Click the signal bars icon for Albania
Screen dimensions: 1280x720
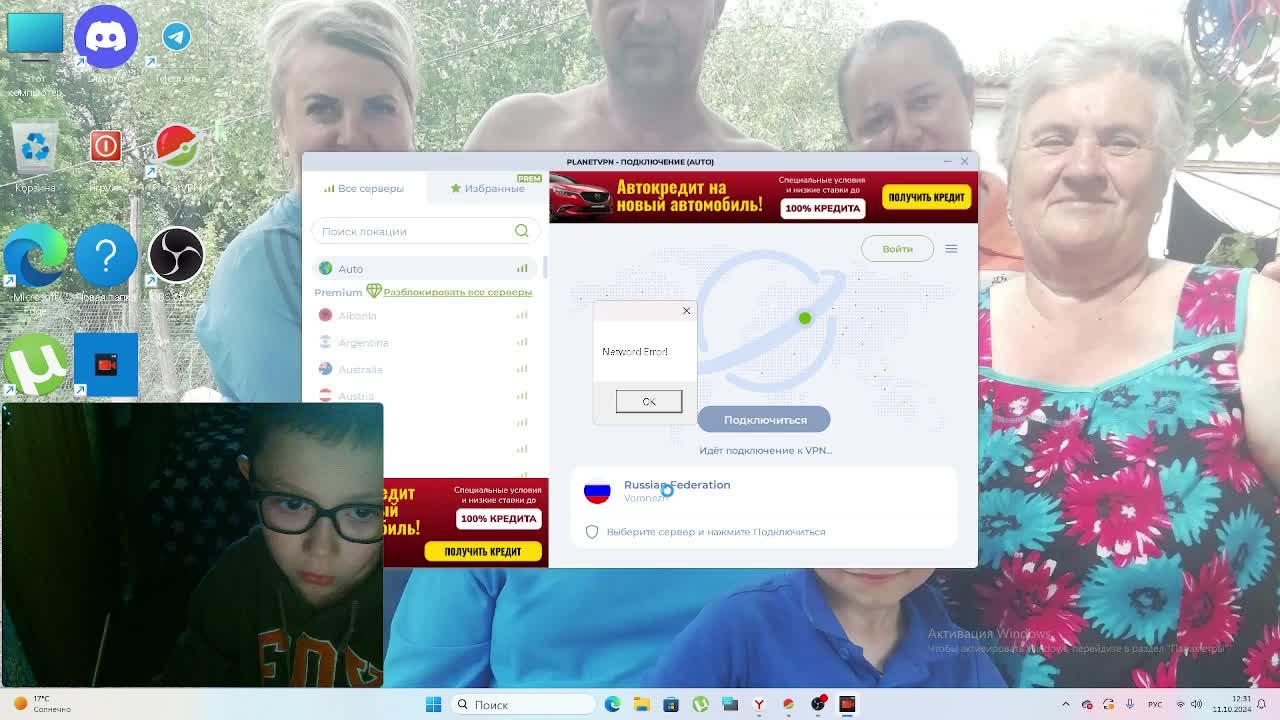pos(522,315)
